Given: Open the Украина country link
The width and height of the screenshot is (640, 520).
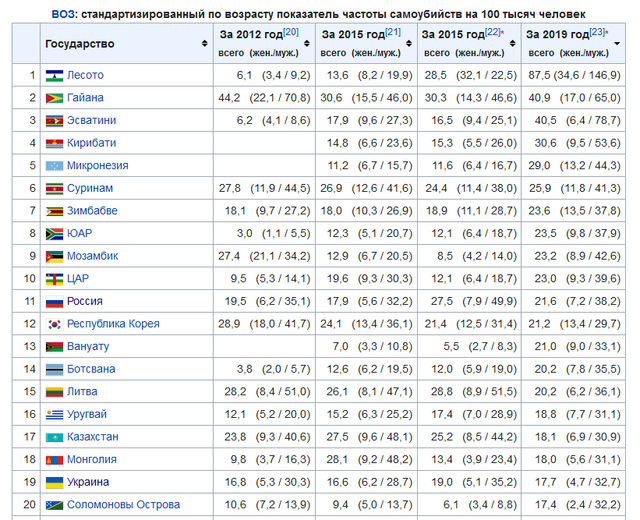Looking at the screenshot, I should (88, 482).
